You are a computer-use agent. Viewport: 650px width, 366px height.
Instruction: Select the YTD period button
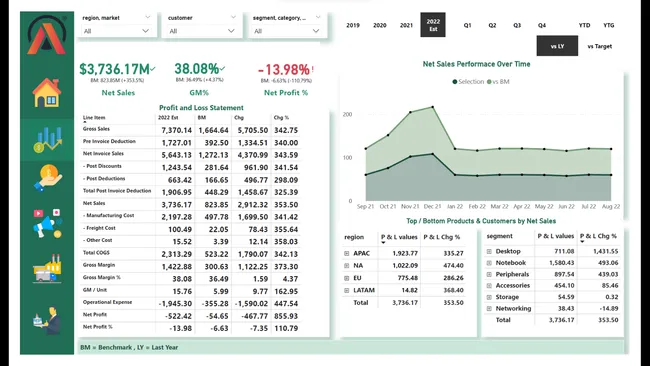(585, 25)
